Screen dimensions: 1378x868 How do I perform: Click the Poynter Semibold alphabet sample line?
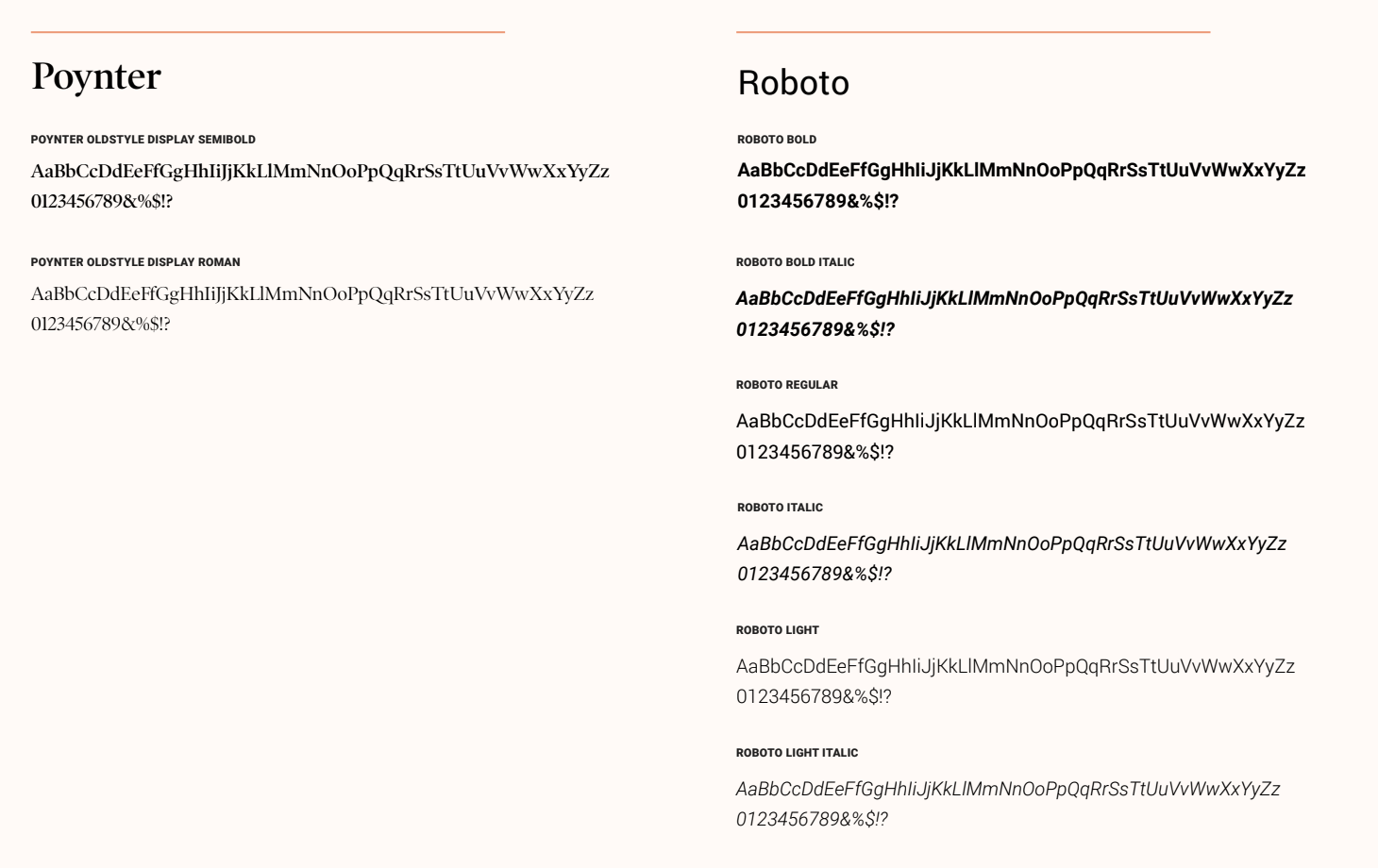[x=320, y=172]
